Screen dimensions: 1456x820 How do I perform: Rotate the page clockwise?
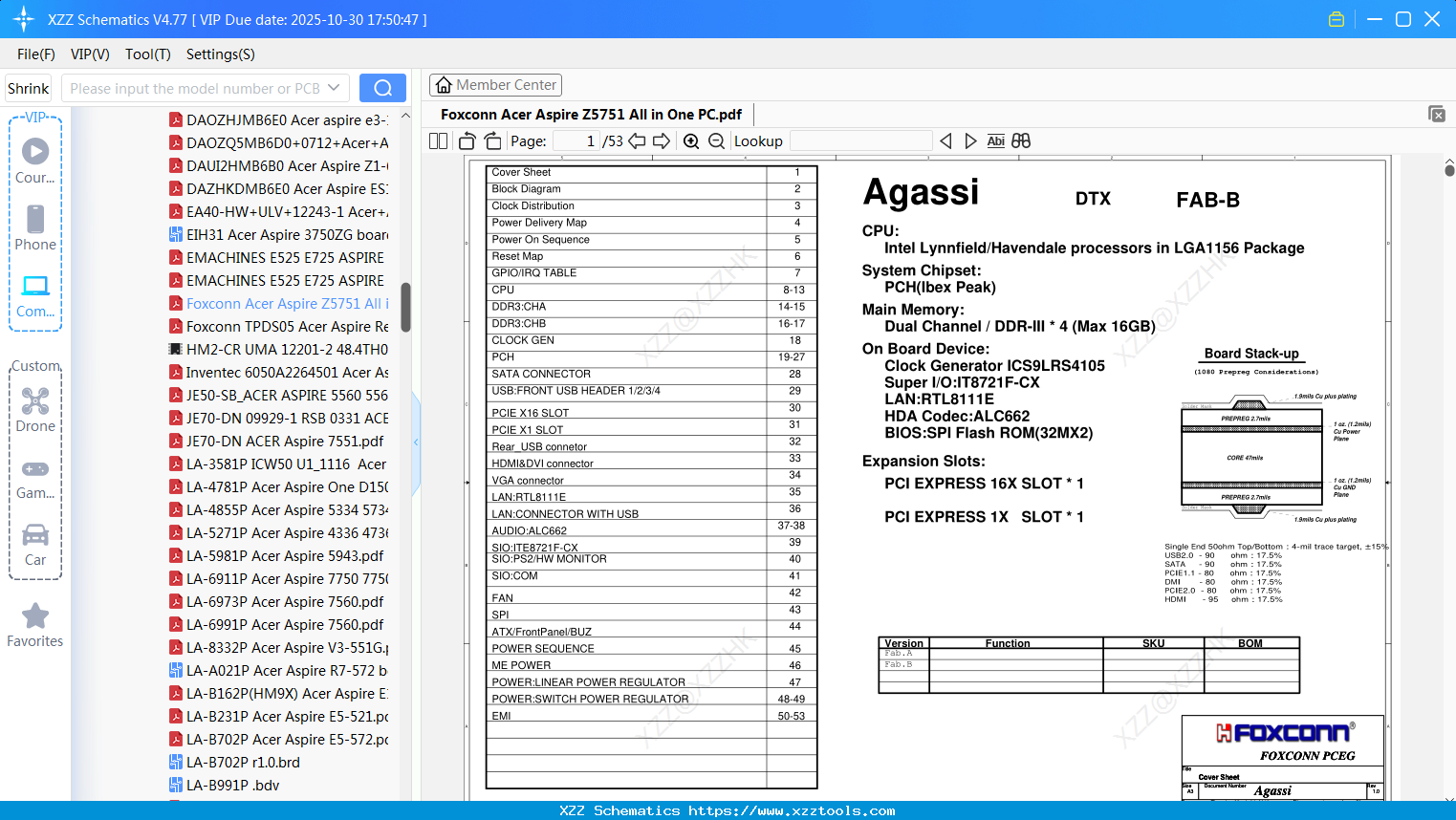(492, 140)
